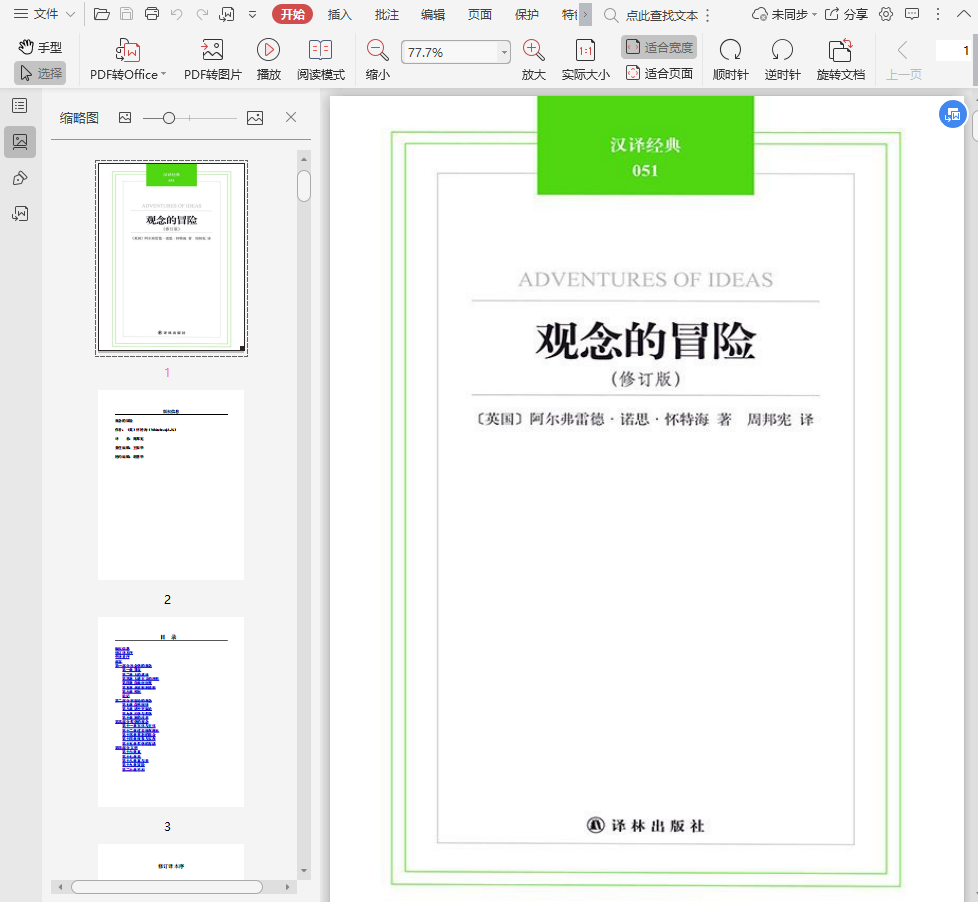Viewport: 978px width, 902px height.
Task: Switch to the 保护 tab
Action: [526, 14]
